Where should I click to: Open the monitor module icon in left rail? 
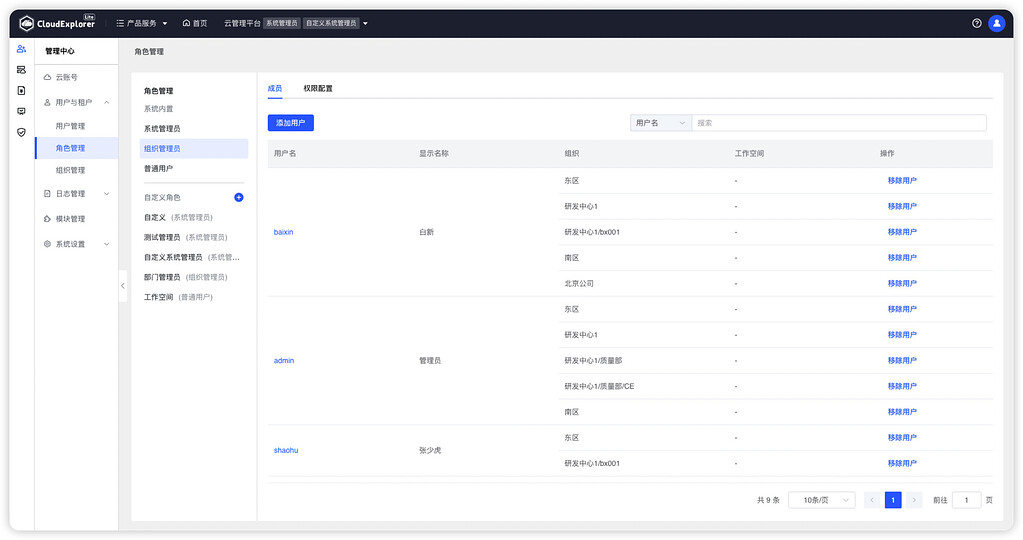(21, 111)
